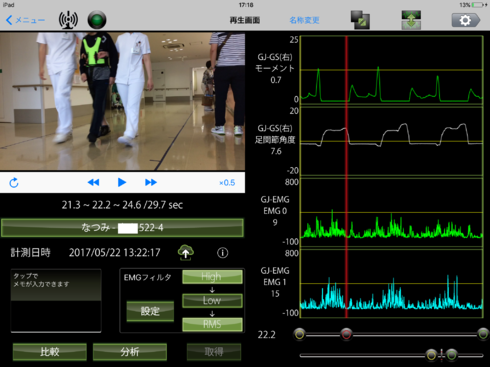Open the info circle icon
Screen dimensions: 490x367
point(223,253)
